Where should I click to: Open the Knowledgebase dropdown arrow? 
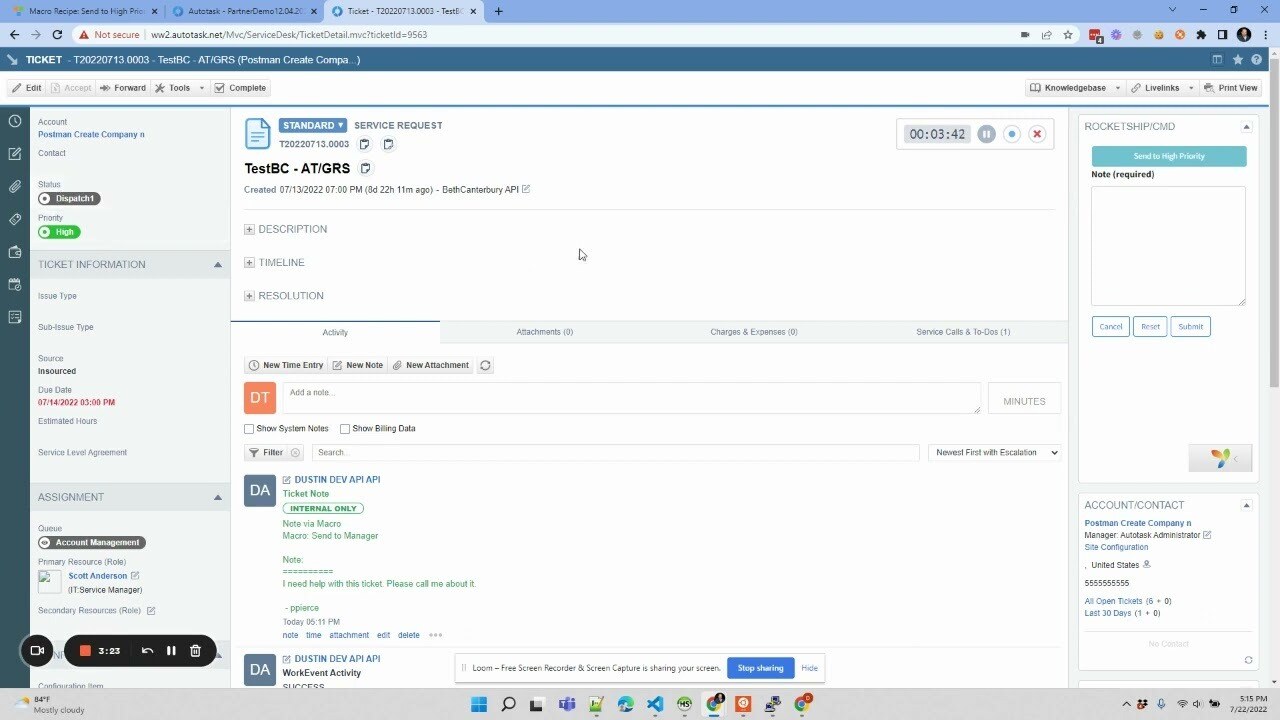point(1117,88)
